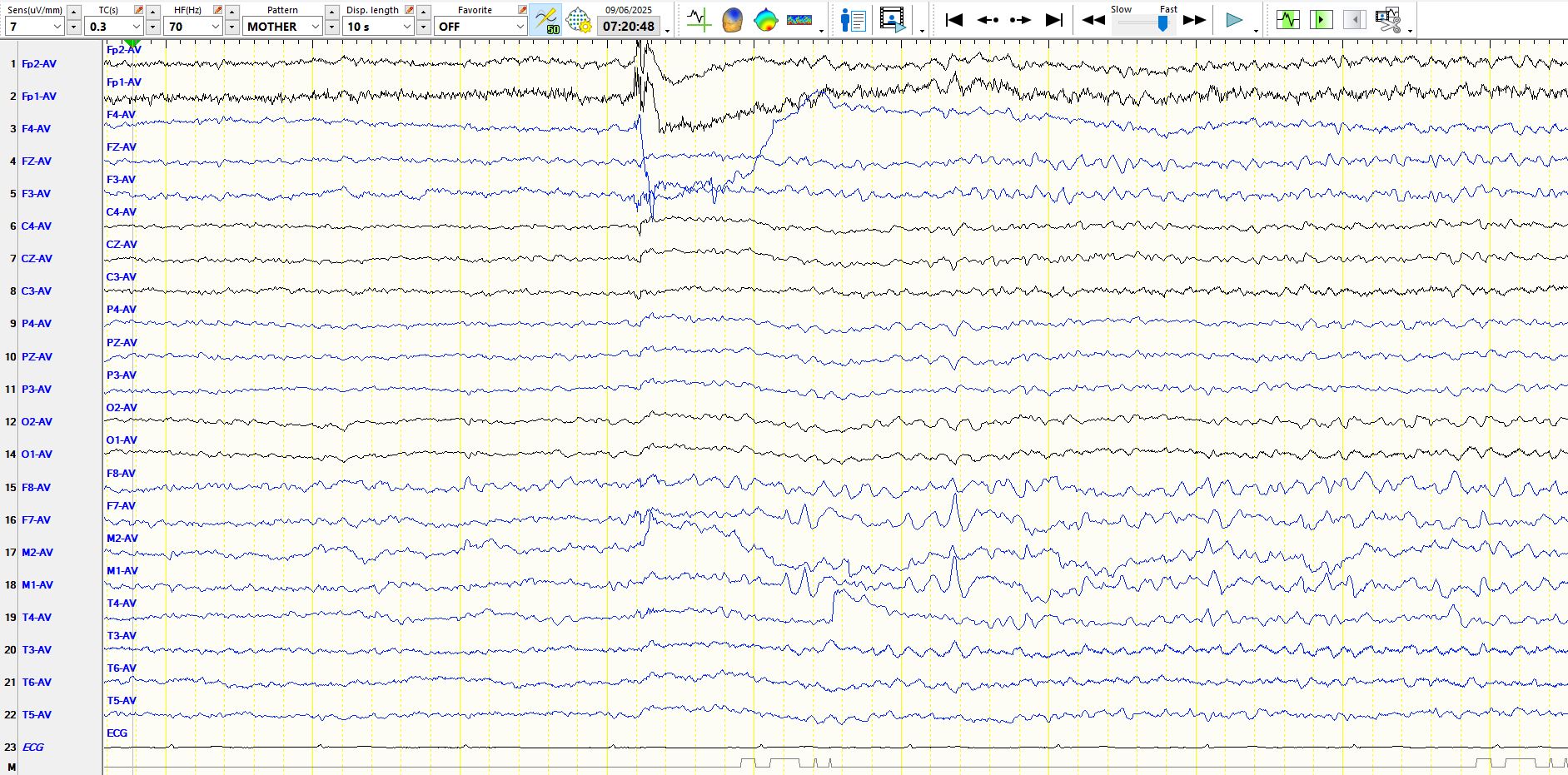
Task: Click the Slow/Fast playback speed slider handle
Action: coord(1162,23)
